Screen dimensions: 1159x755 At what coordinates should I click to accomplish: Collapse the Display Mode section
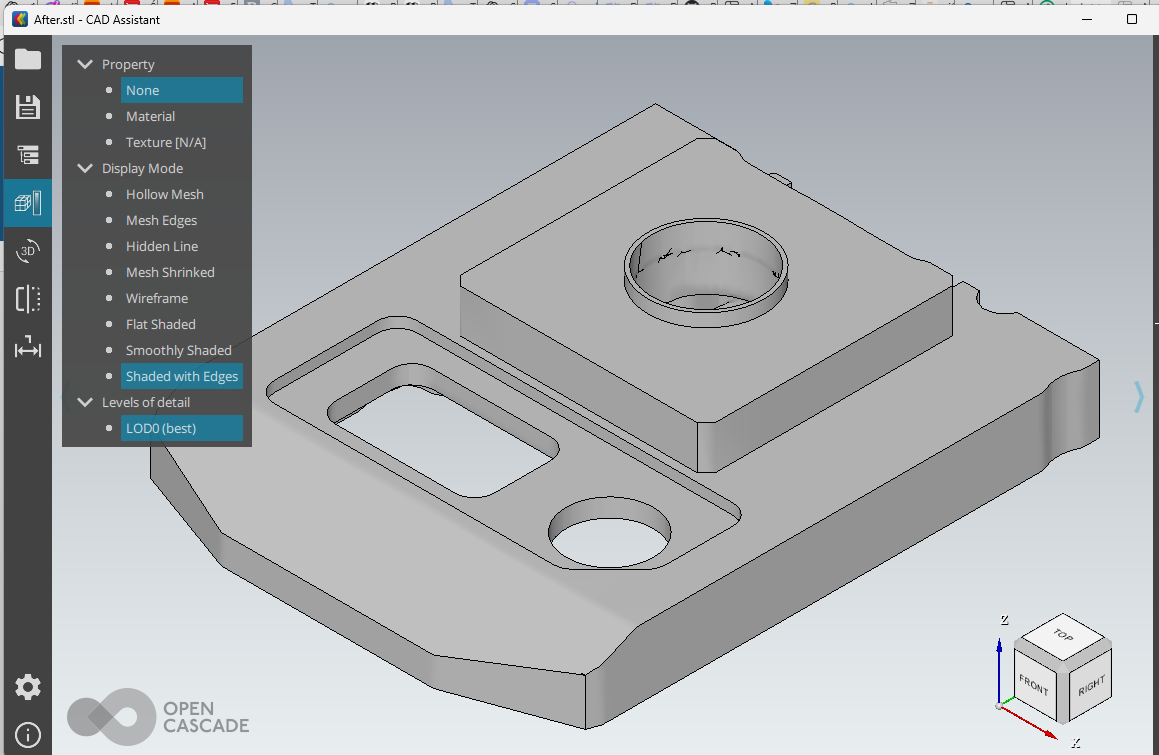click(x=85, y=168)
